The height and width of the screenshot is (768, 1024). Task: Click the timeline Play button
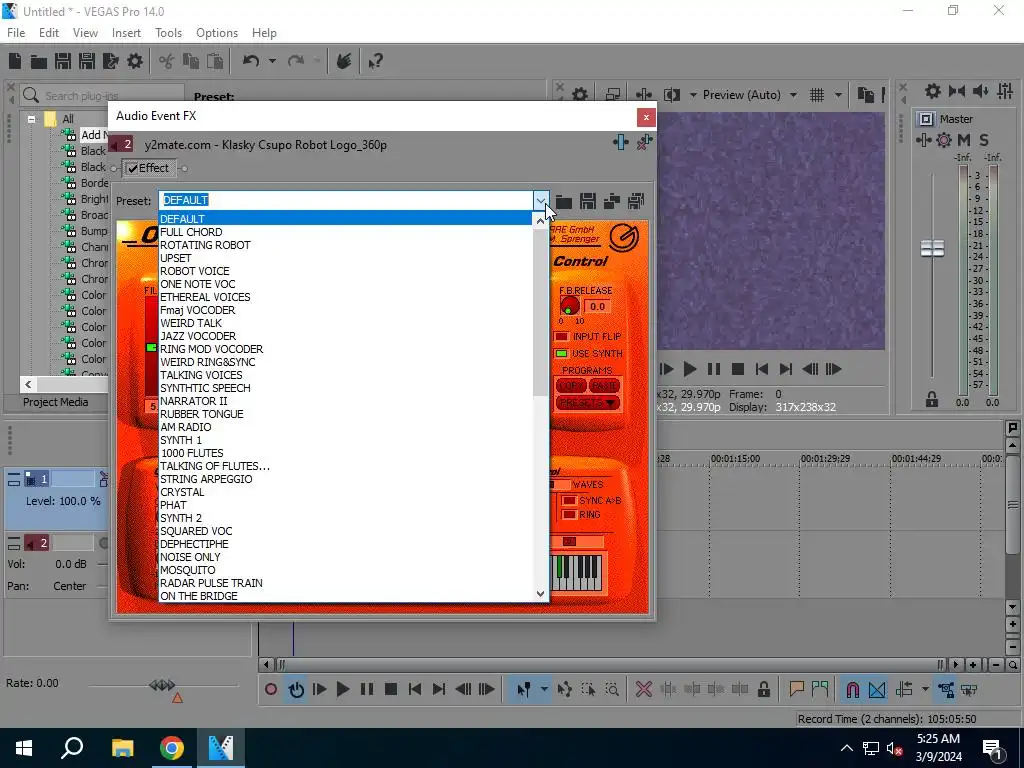(x=342, y=689)
